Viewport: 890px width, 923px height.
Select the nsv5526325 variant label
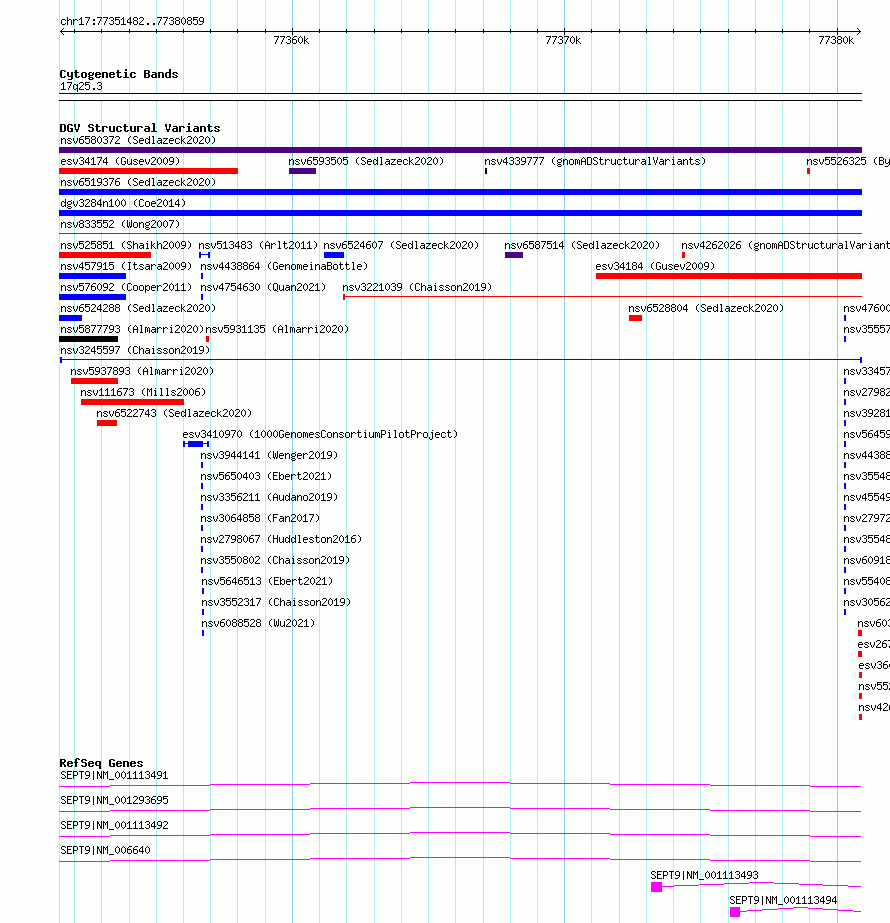[x=848, y=161]
